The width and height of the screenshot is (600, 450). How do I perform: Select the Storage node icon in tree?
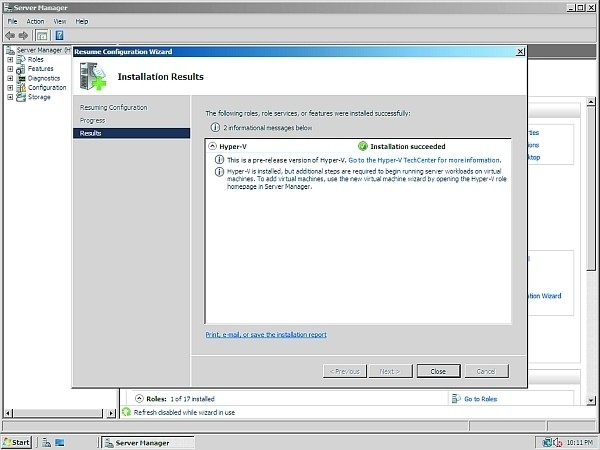tap(21, 97)
